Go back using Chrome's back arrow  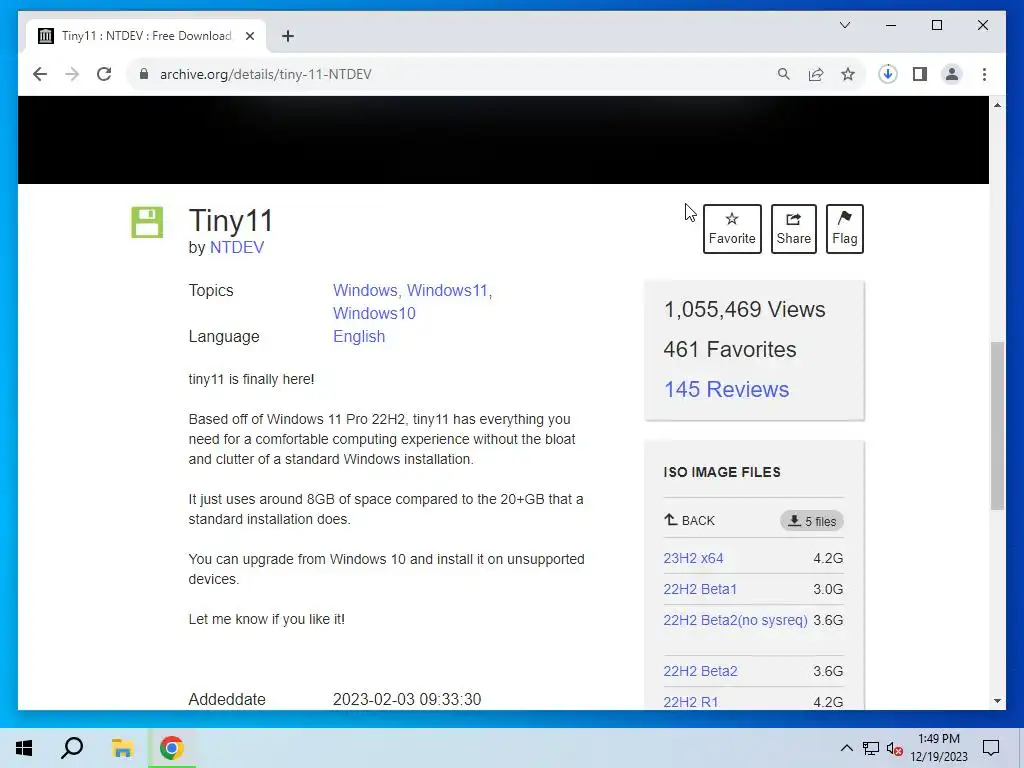(x=40, y=74)
